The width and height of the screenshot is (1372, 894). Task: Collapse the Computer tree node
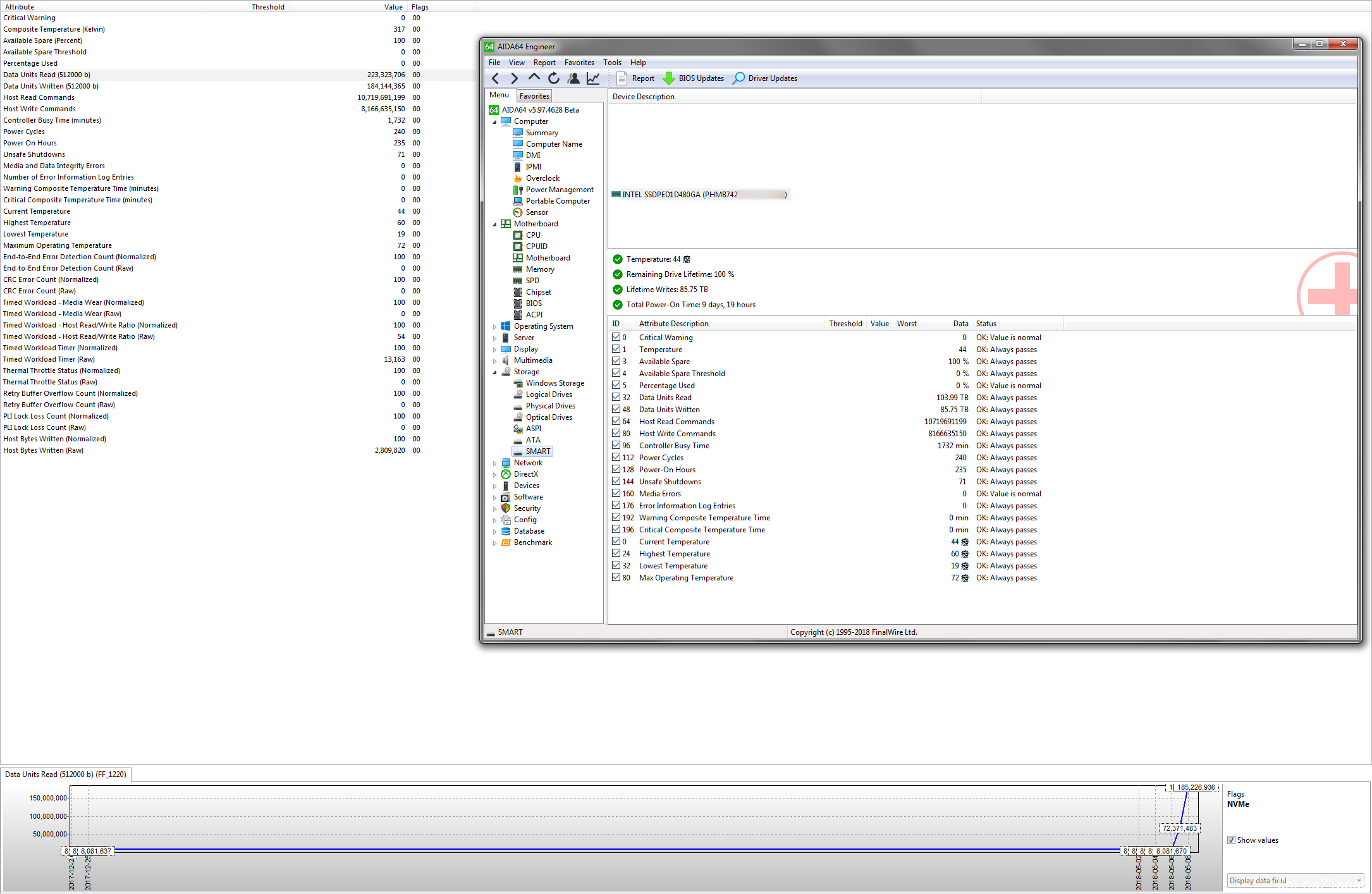pyautogui.click(x=494, y=122)
